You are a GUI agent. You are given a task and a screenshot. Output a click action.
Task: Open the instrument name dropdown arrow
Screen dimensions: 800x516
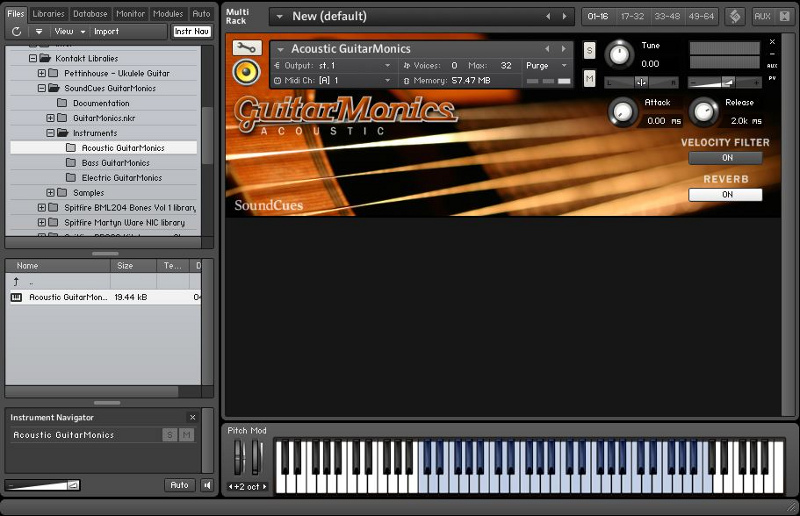[x=280, y=50]
